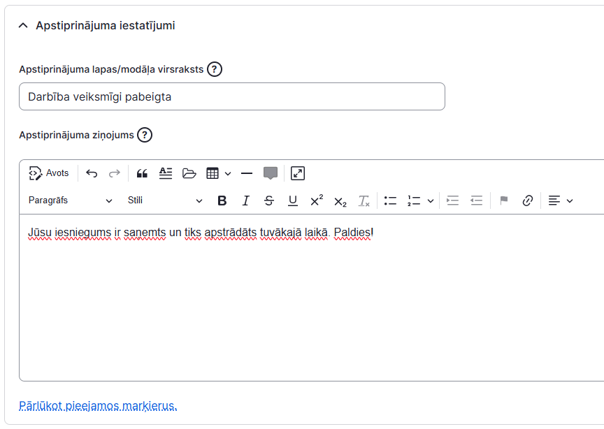The width and height of the screenshot is (604, 429).
Task: Open help for Apstiprinājuma ziņojums
Action: 145,135
